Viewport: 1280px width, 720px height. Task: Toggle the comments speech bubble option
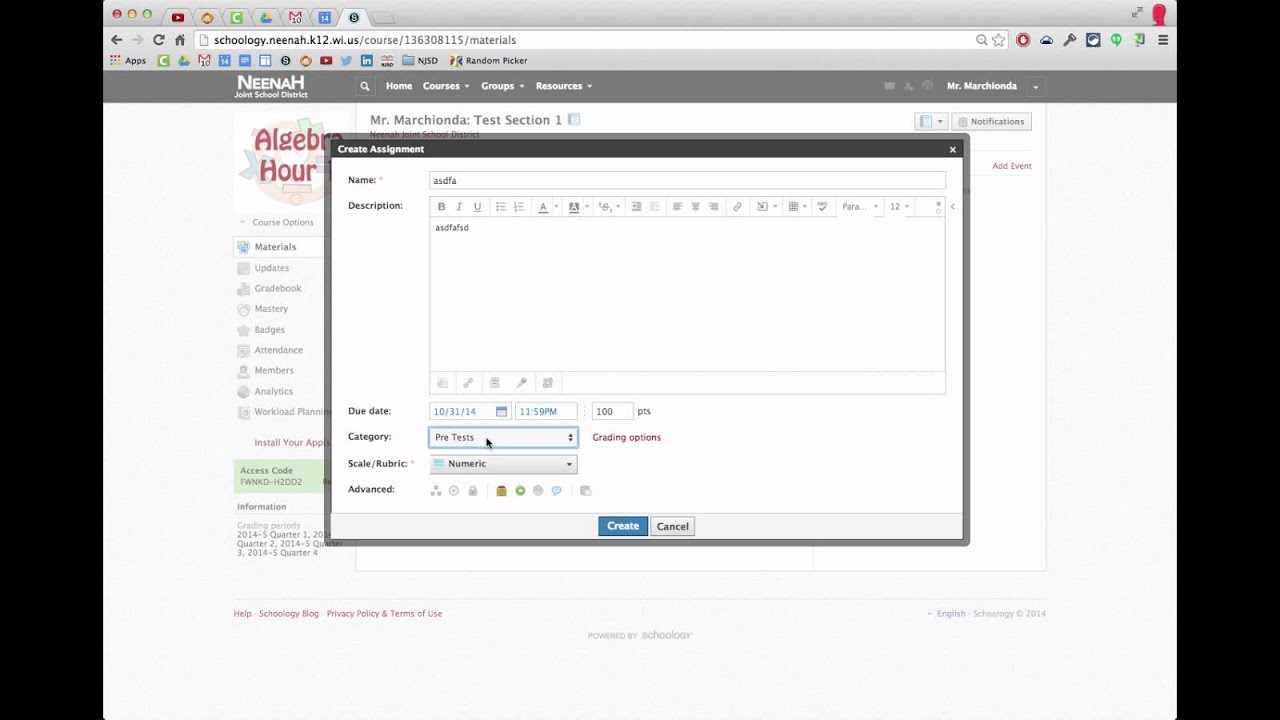(556, 491)
